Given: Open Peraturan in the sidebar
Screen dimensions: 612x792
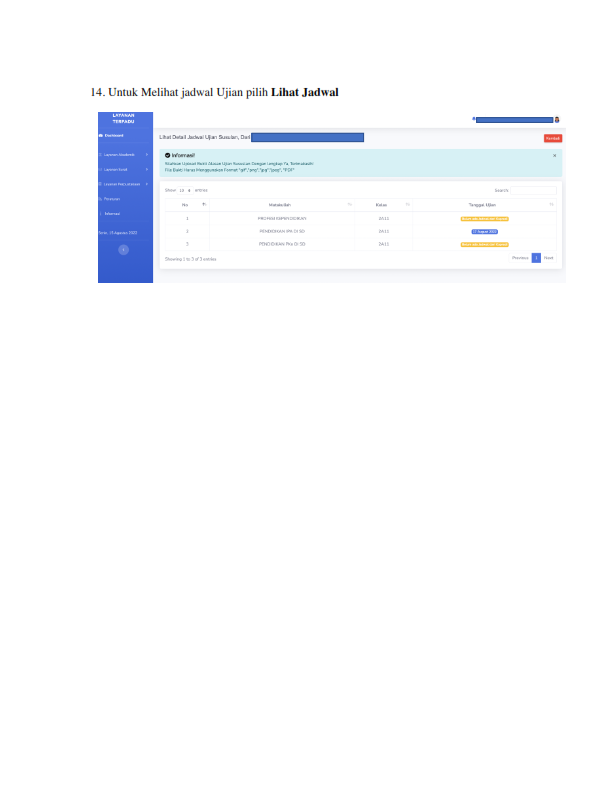Looking at the screenshot, I should 112,199.
